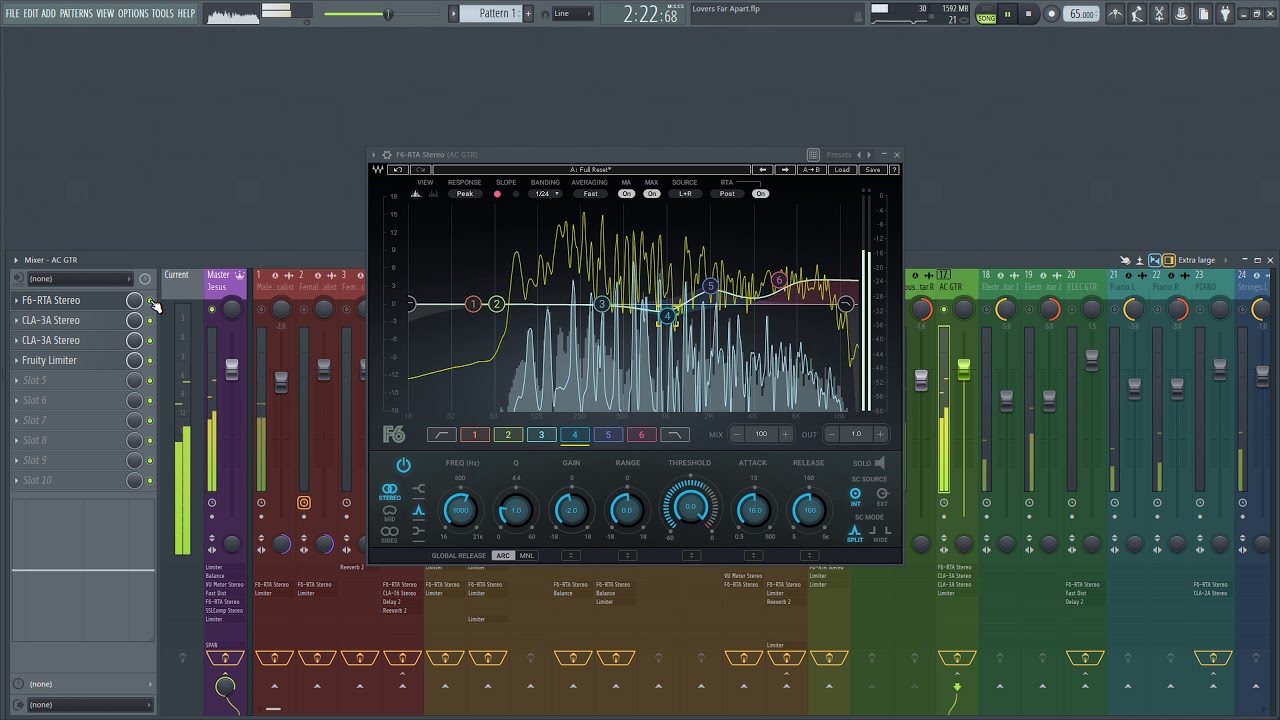
Task: Open the F6-RTA plugin gear settings
Action: tap(387, 155)
